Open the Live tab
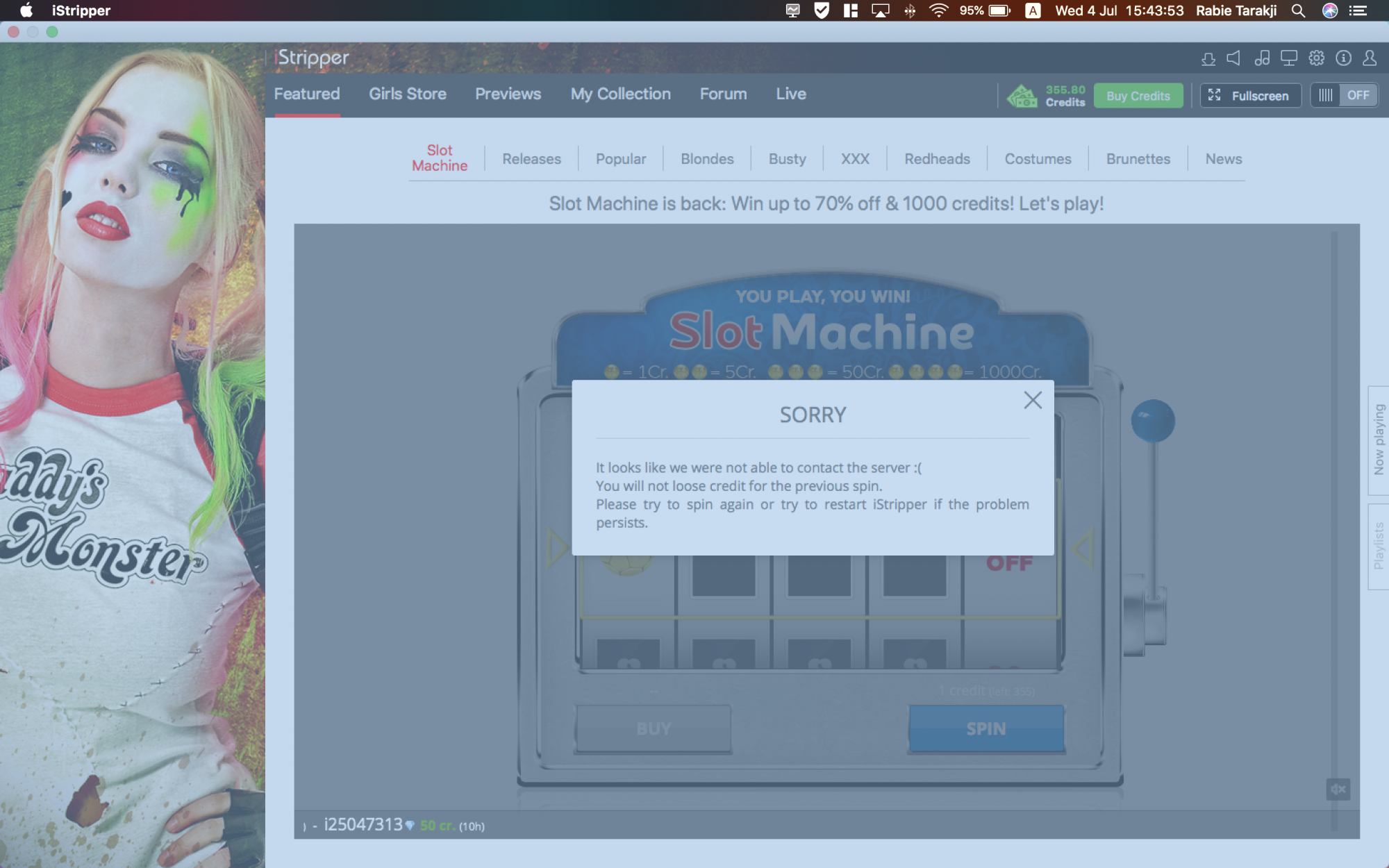 coord(791,94)
